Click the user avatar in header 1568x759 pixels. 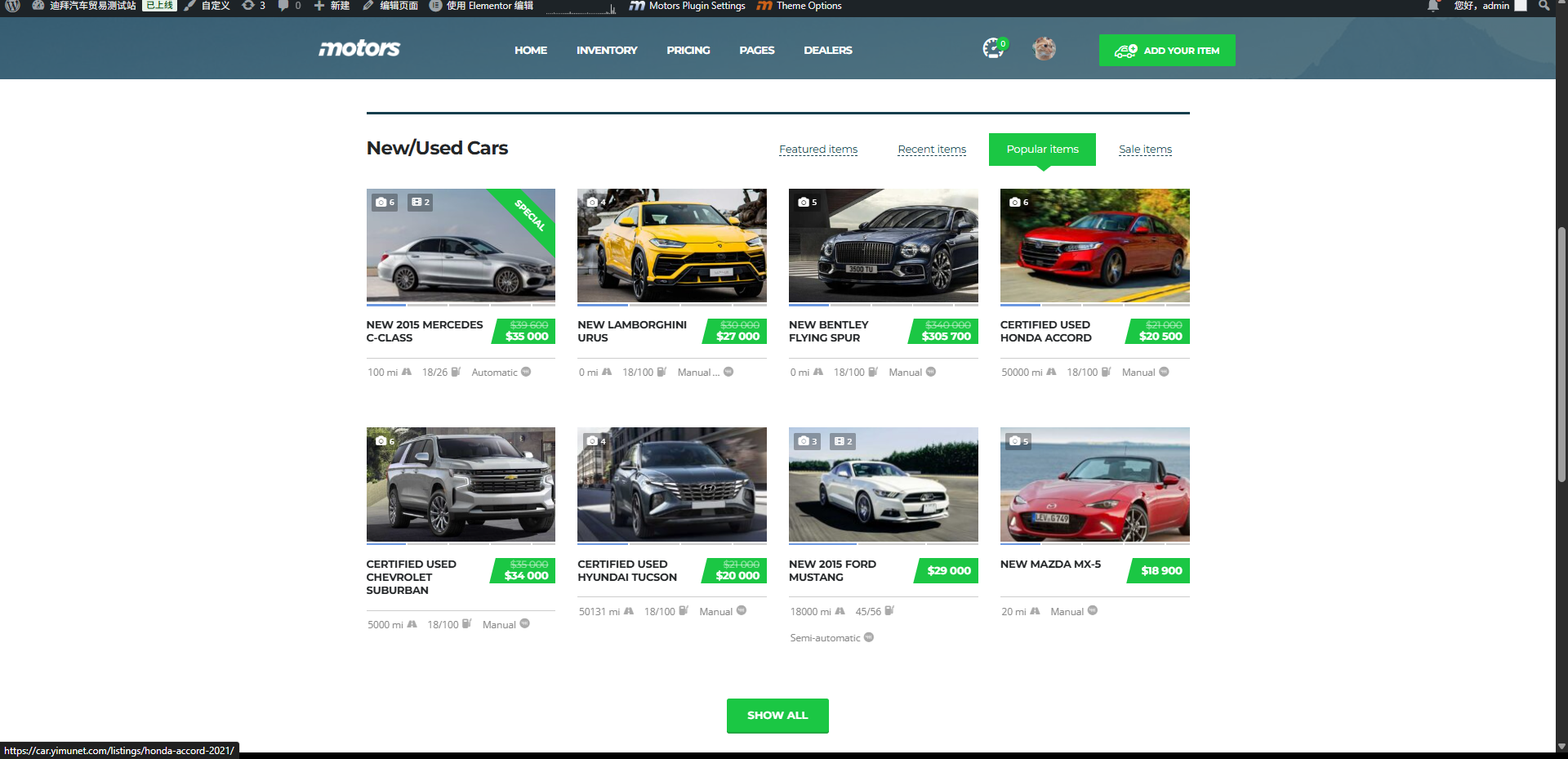[1044, 49]
